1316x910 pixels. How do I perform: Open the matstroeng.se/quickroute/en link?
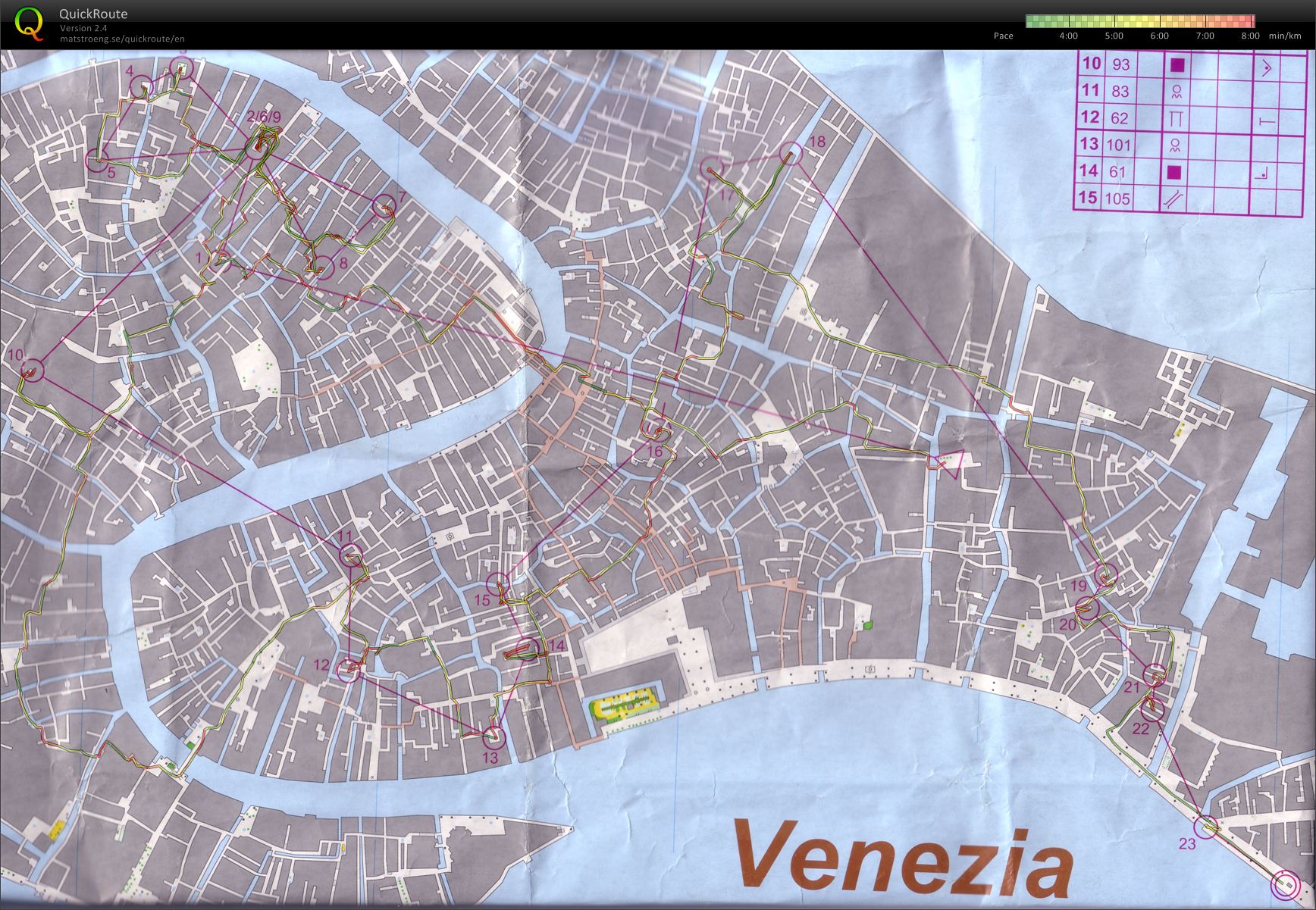122,39
